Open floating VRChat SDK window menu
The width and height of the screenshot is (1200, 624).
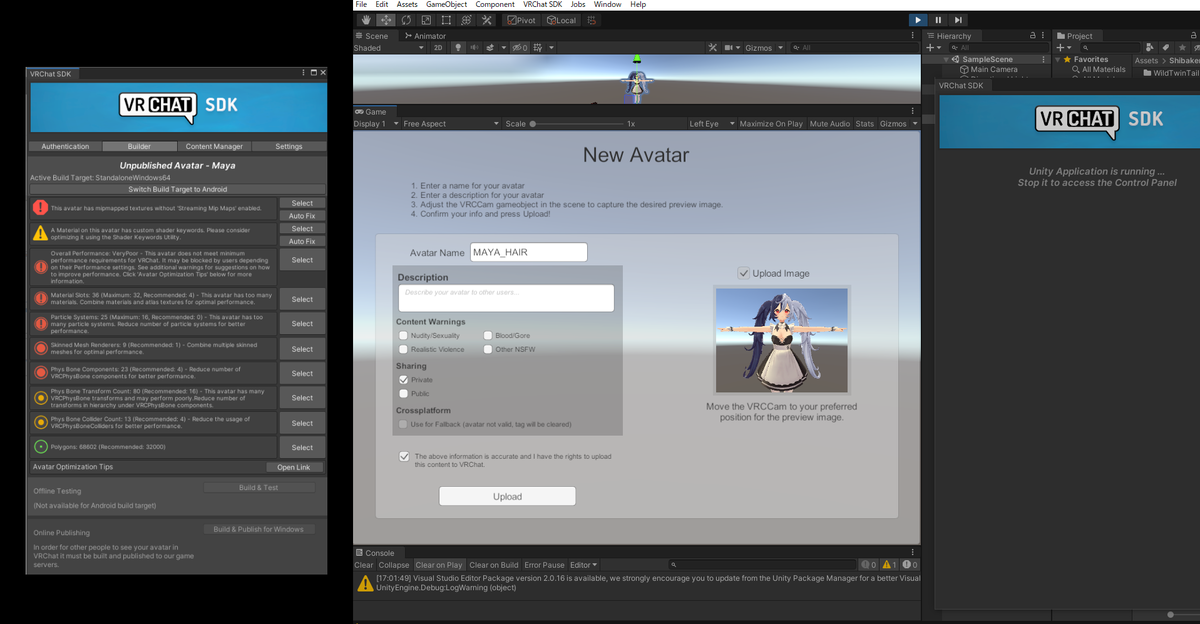(303, 73)
